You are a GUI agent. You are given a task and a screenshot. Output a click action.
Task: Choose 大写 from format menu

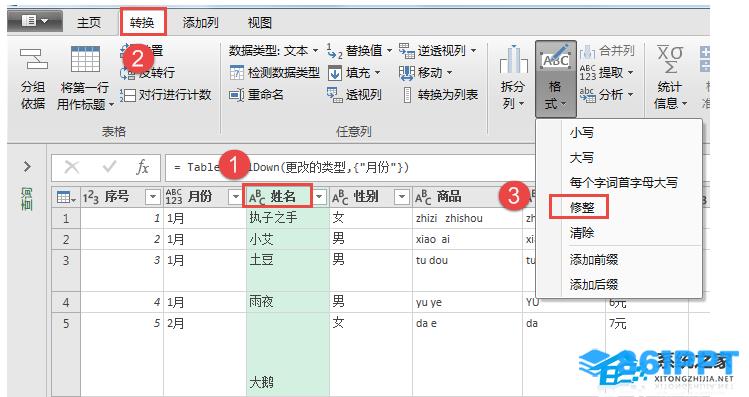point(581,158)
